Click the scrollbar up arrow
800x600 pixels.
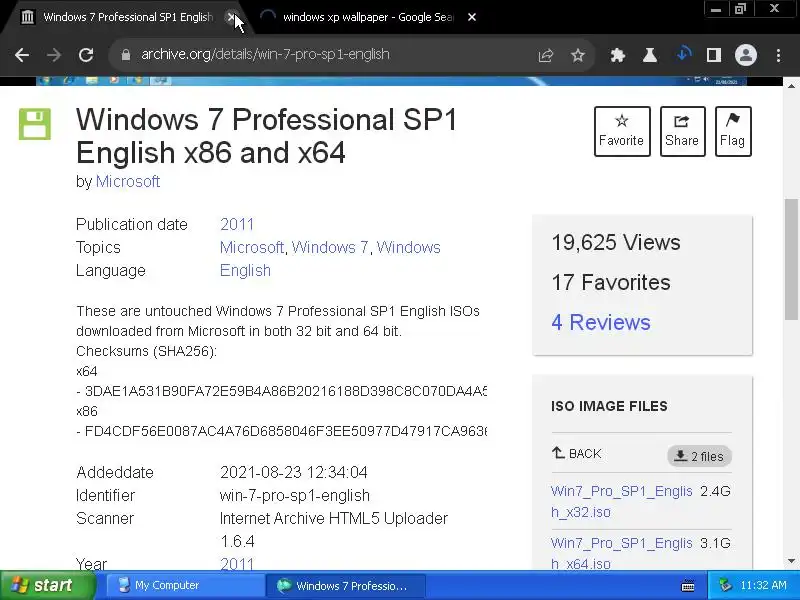(791, 86)
